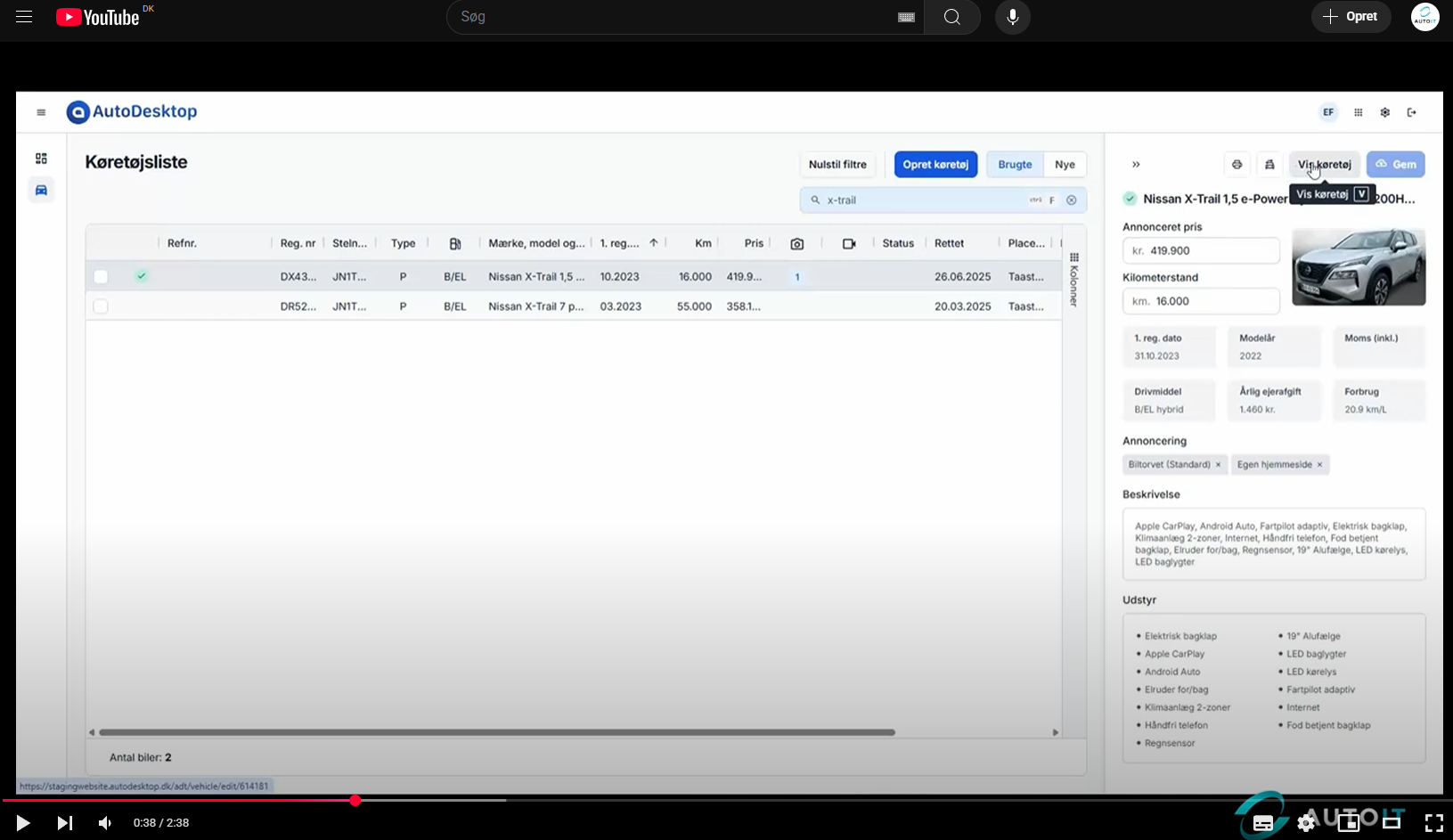Sort by the Status column header
This screenshot has width=1453, height=840.
pos(898,243)
